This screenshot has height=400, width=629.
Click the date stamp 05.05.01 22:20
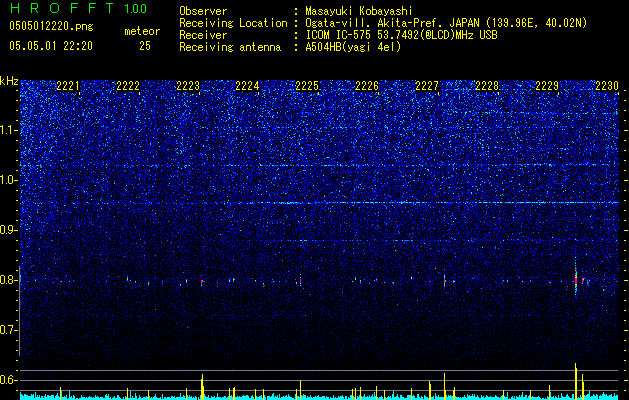point(51,46)
